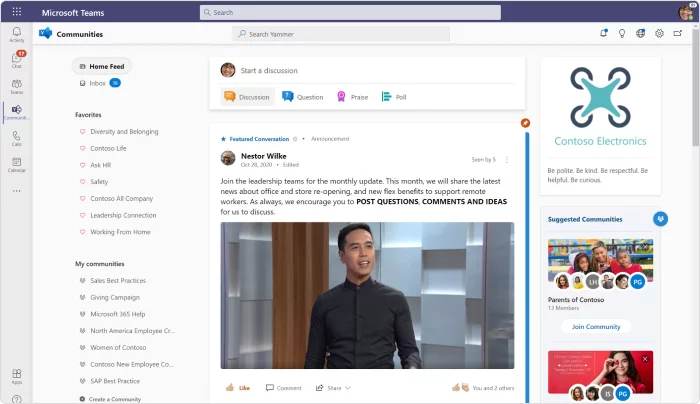Open Apps store in left rail
700x404 pixels.
click(x=17, y=376)
